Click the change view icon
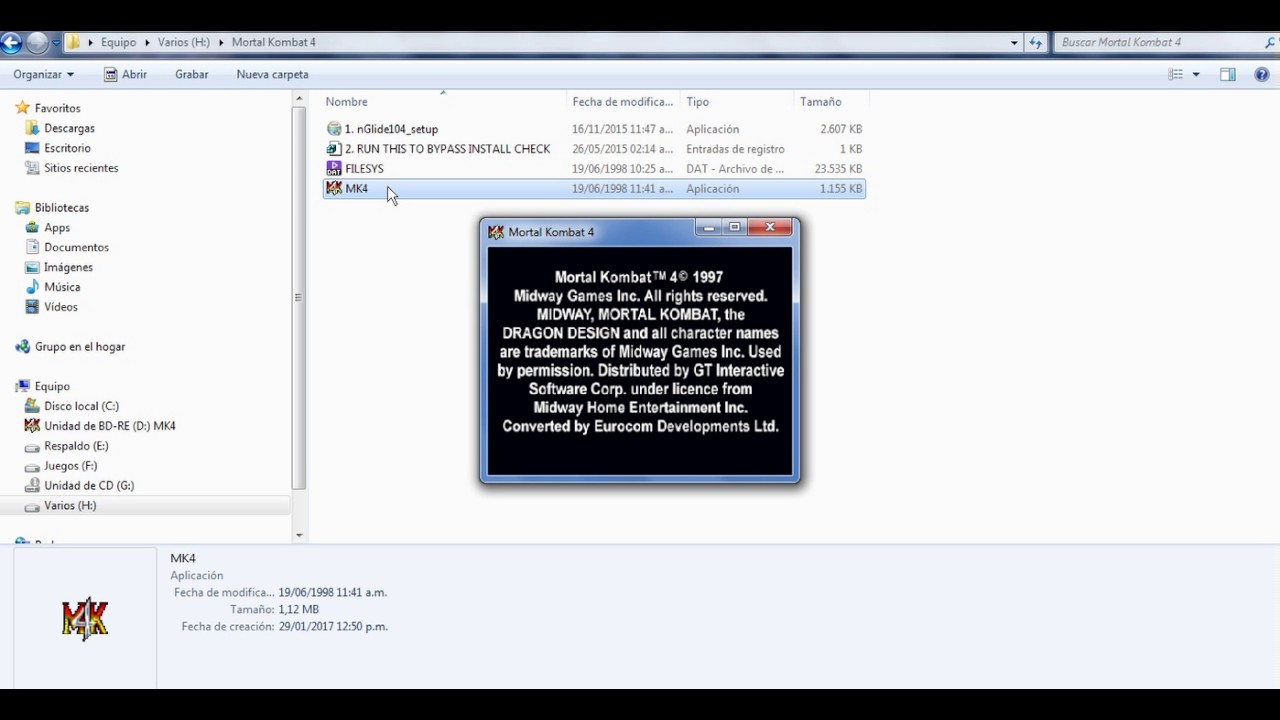 [1176, 75]
